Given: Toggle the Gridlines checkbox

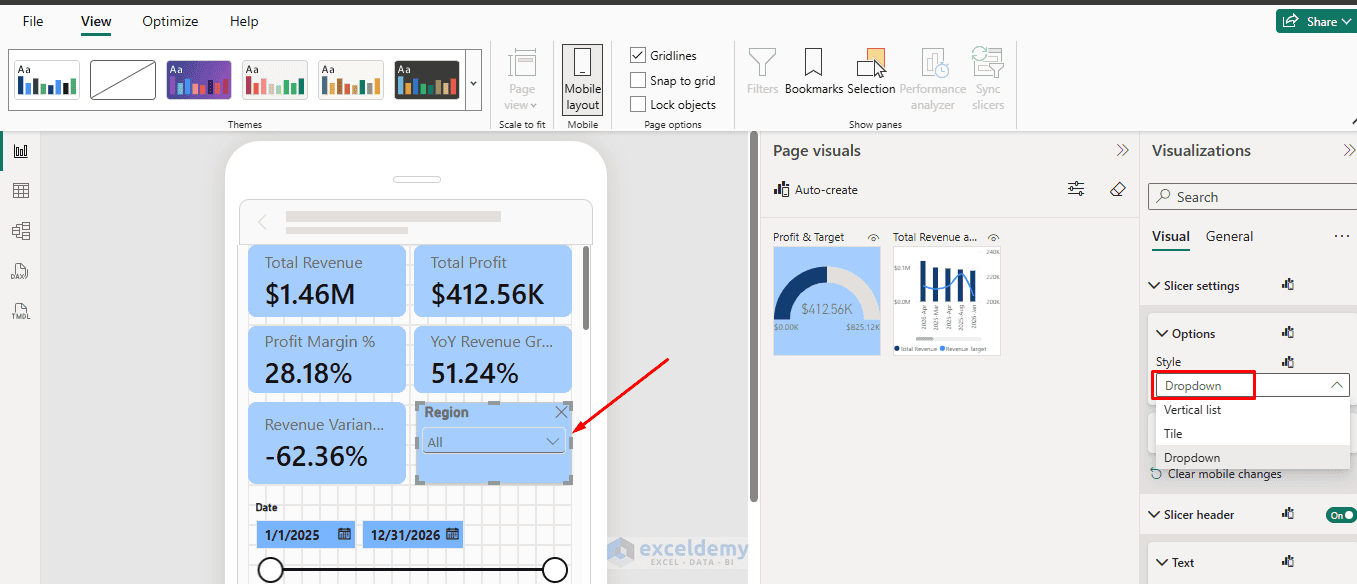Looking at the screenshot, I should pos(638,55).
